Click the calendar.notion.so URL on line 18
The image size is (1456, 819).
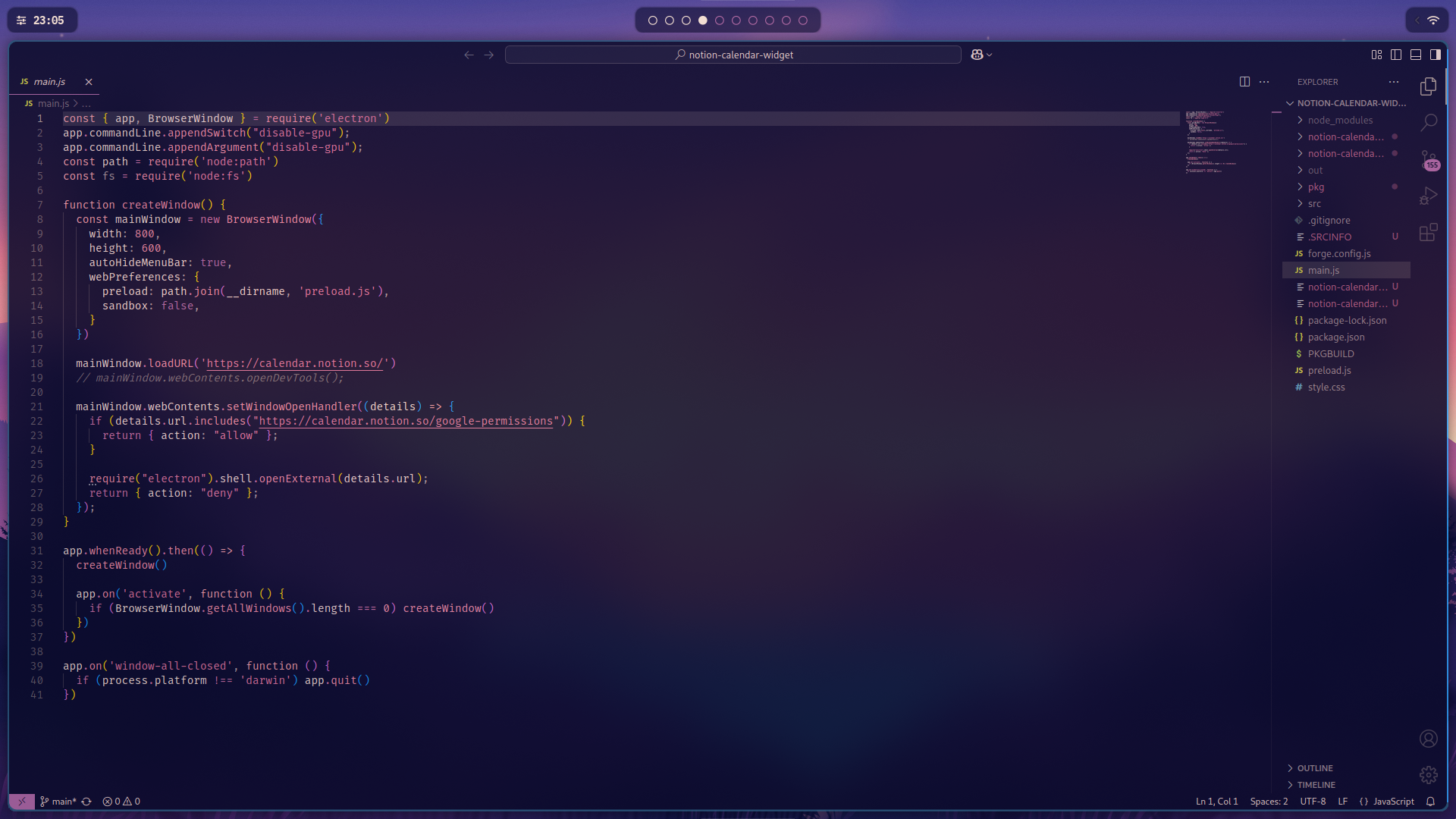(x=295, y=363)
